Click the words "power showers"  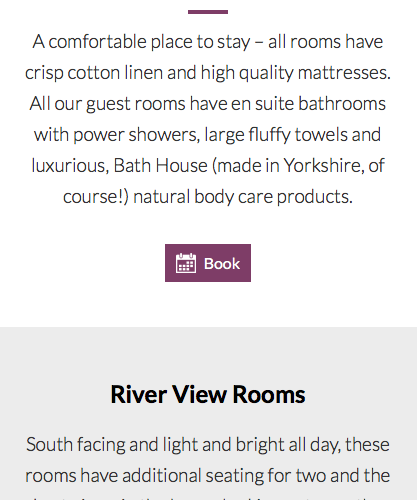point(135,135)
